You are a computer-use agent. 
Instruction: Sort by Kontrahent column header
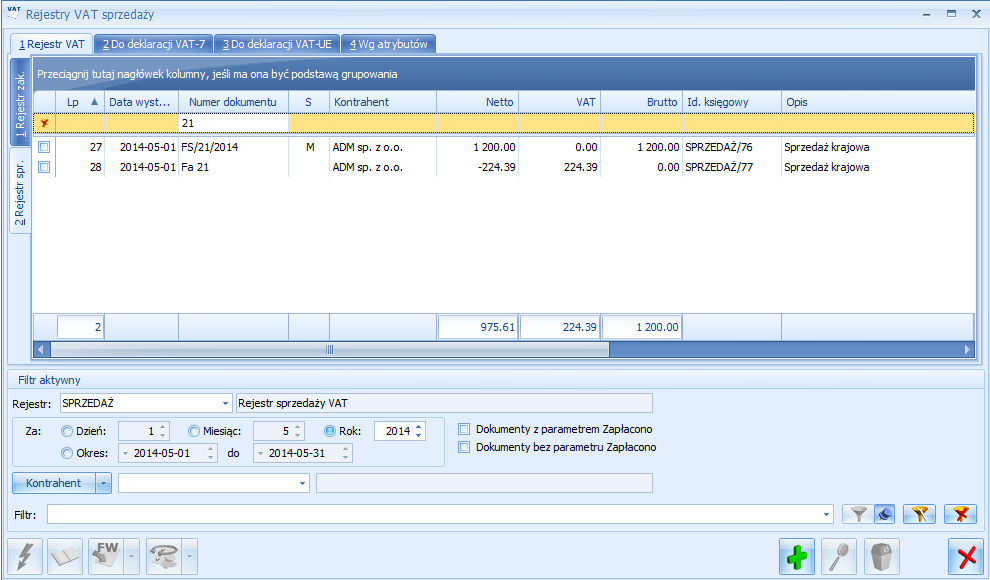pos(383,102)
